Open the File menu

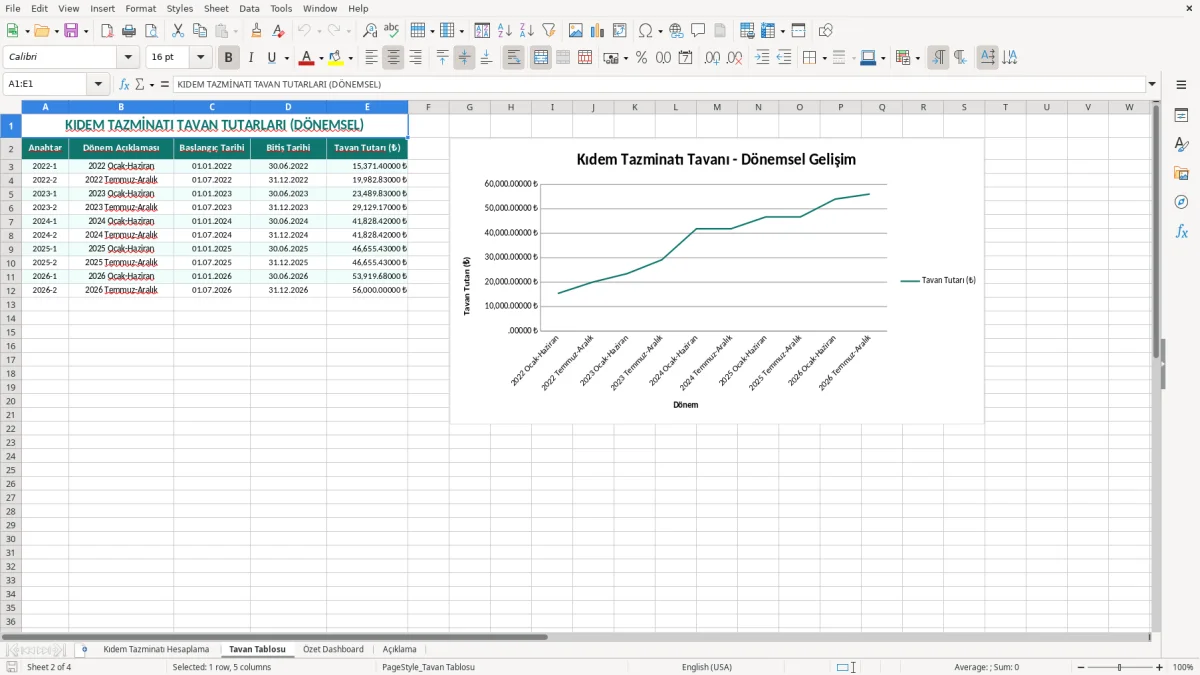(x=13, y=8)
